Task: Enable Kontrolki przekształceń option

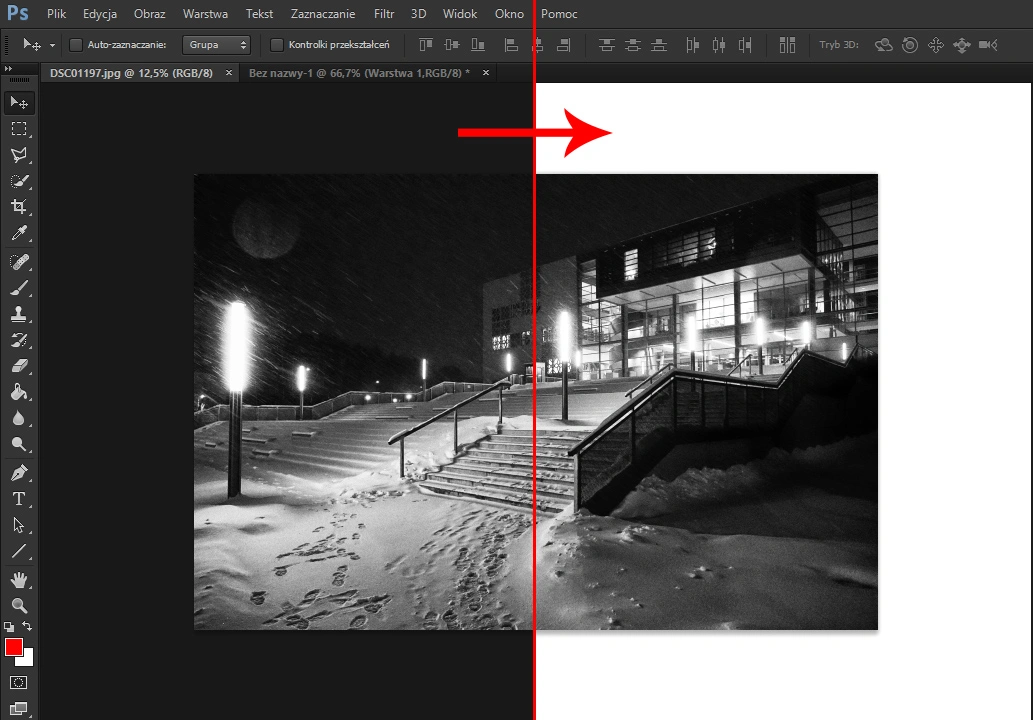Action: 277,45
